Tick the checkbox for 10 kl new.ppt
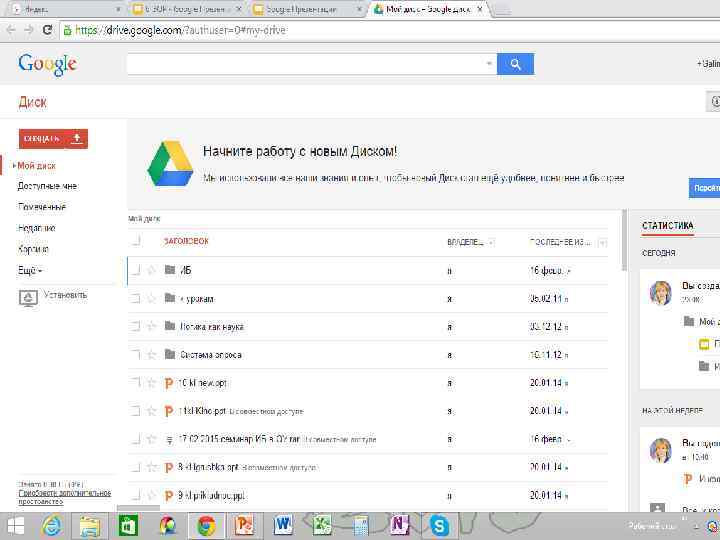 coord(135,382)
